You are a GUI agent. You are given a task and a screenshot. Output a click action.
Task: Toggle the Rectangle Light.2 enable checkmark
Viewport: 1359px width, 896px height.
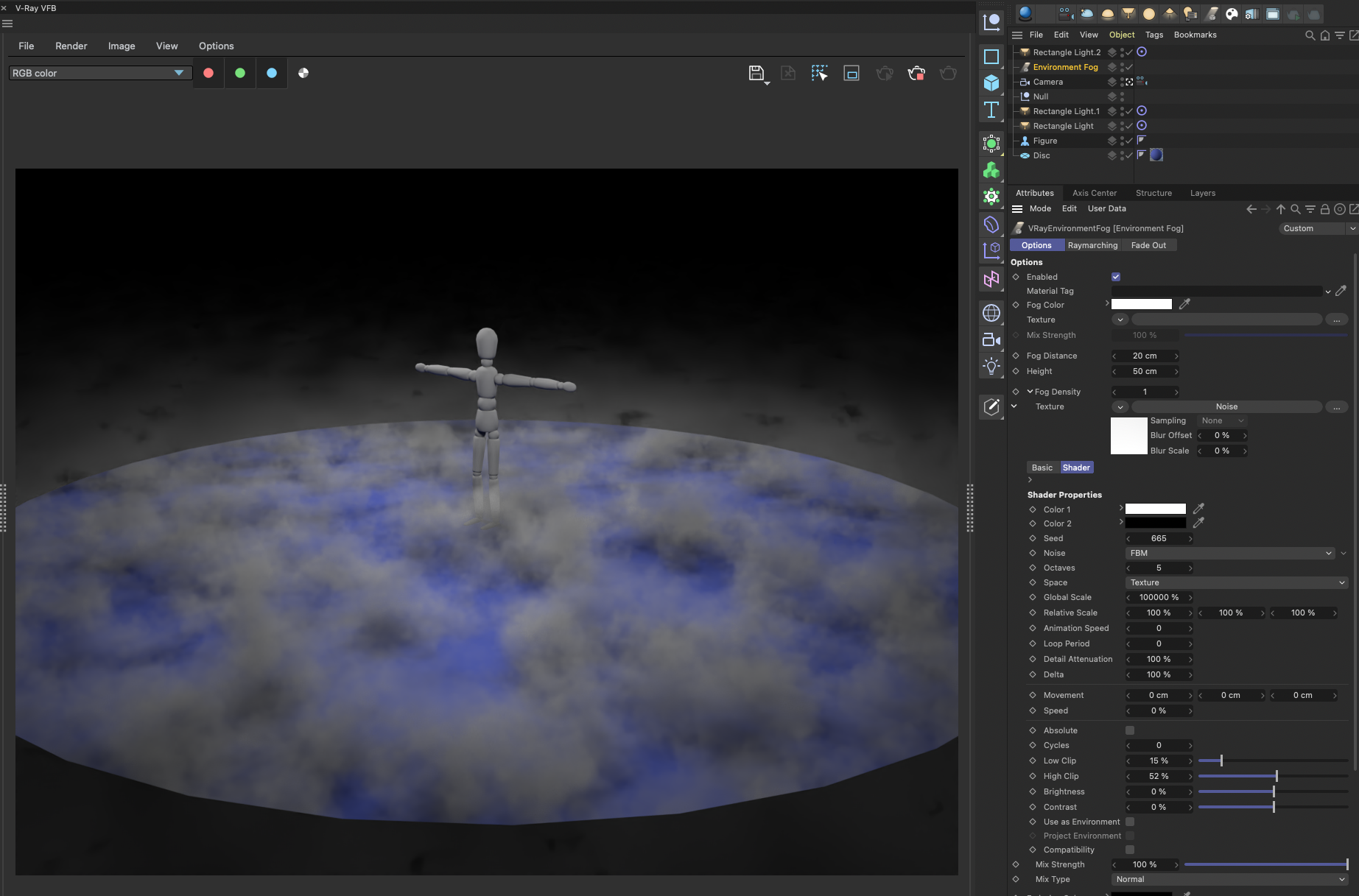1128,52
